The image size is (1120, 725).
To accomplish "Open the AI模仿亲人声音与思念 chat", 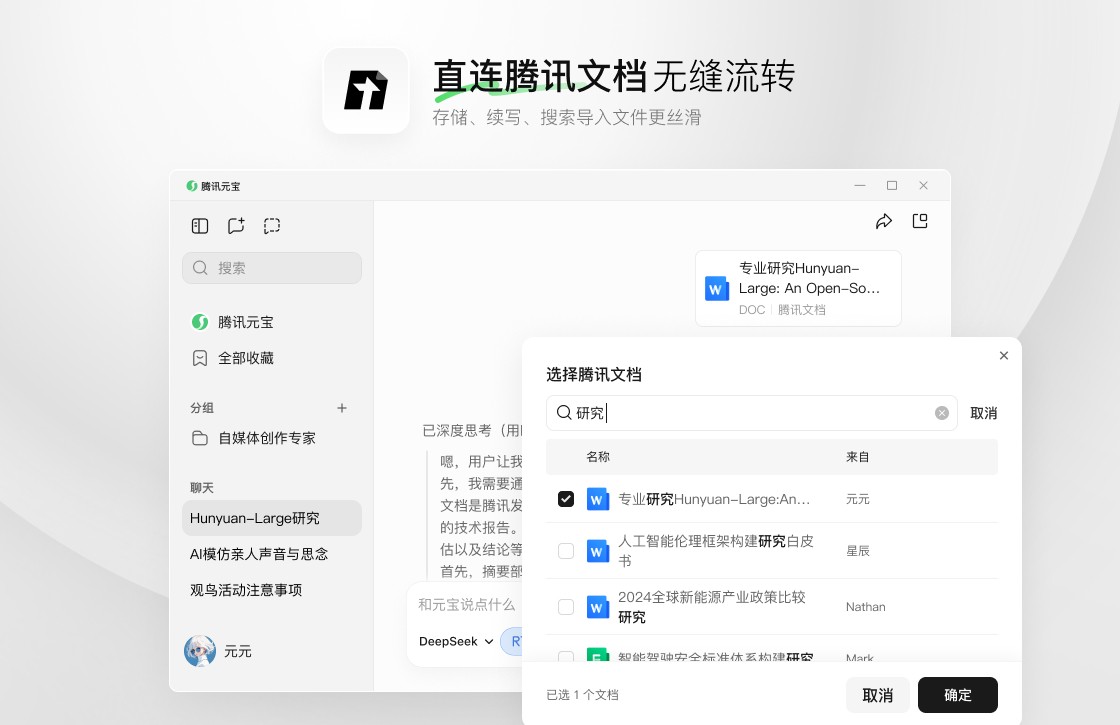I will tap(259, 554).
